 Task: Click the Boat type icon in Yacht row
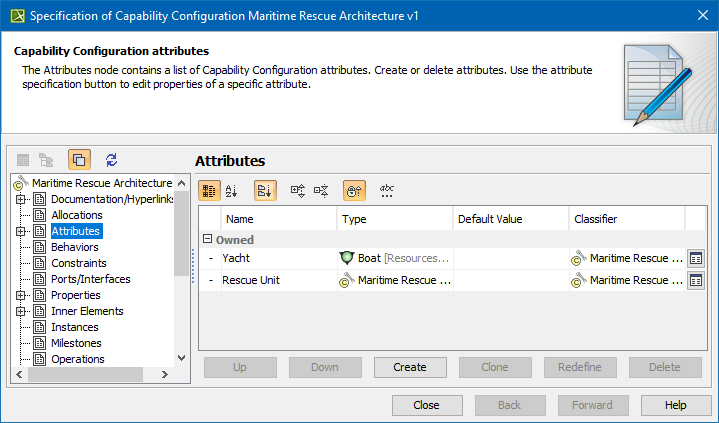[x=348, y=259]
